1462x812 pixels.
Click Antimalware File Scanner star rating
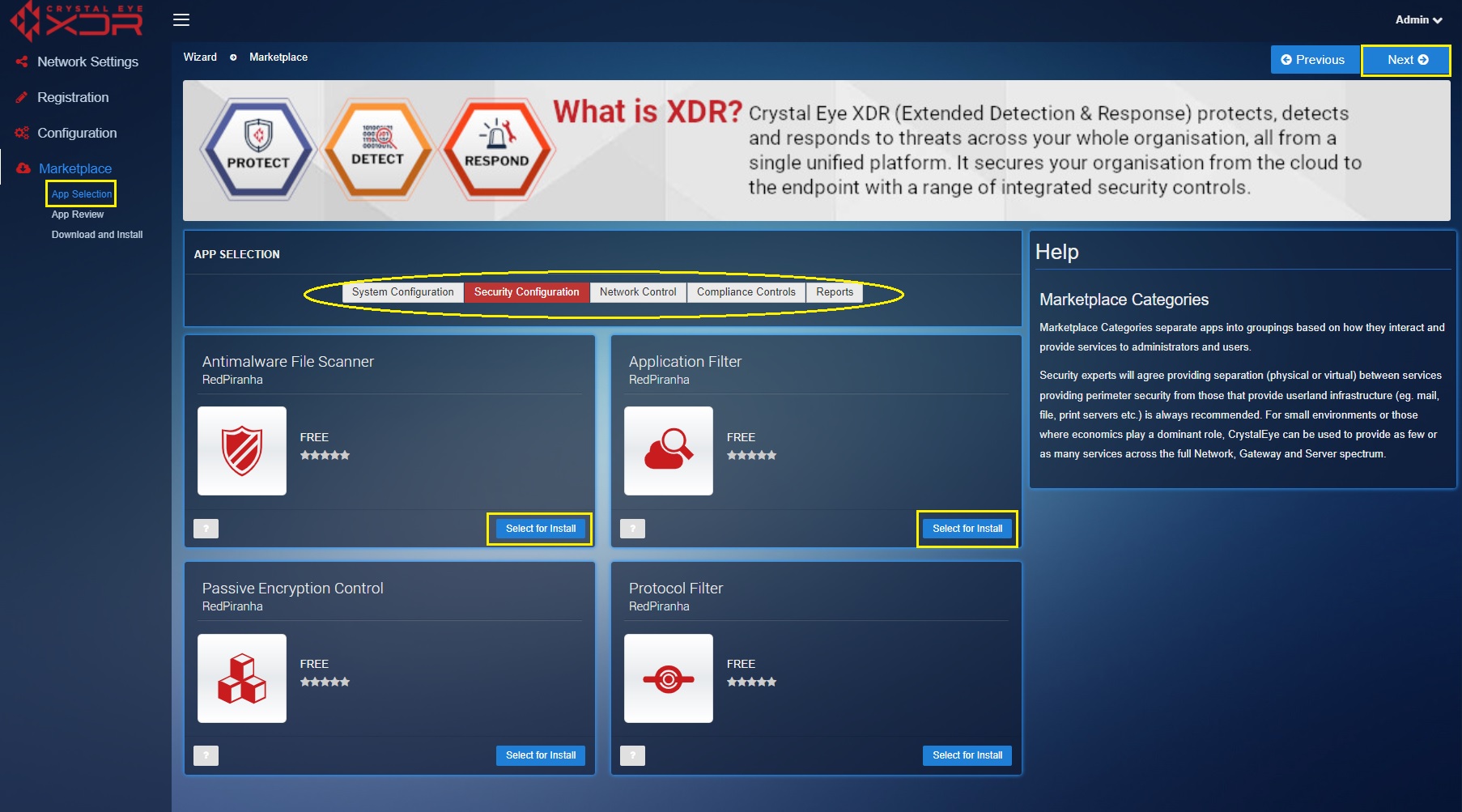[325, 455]
